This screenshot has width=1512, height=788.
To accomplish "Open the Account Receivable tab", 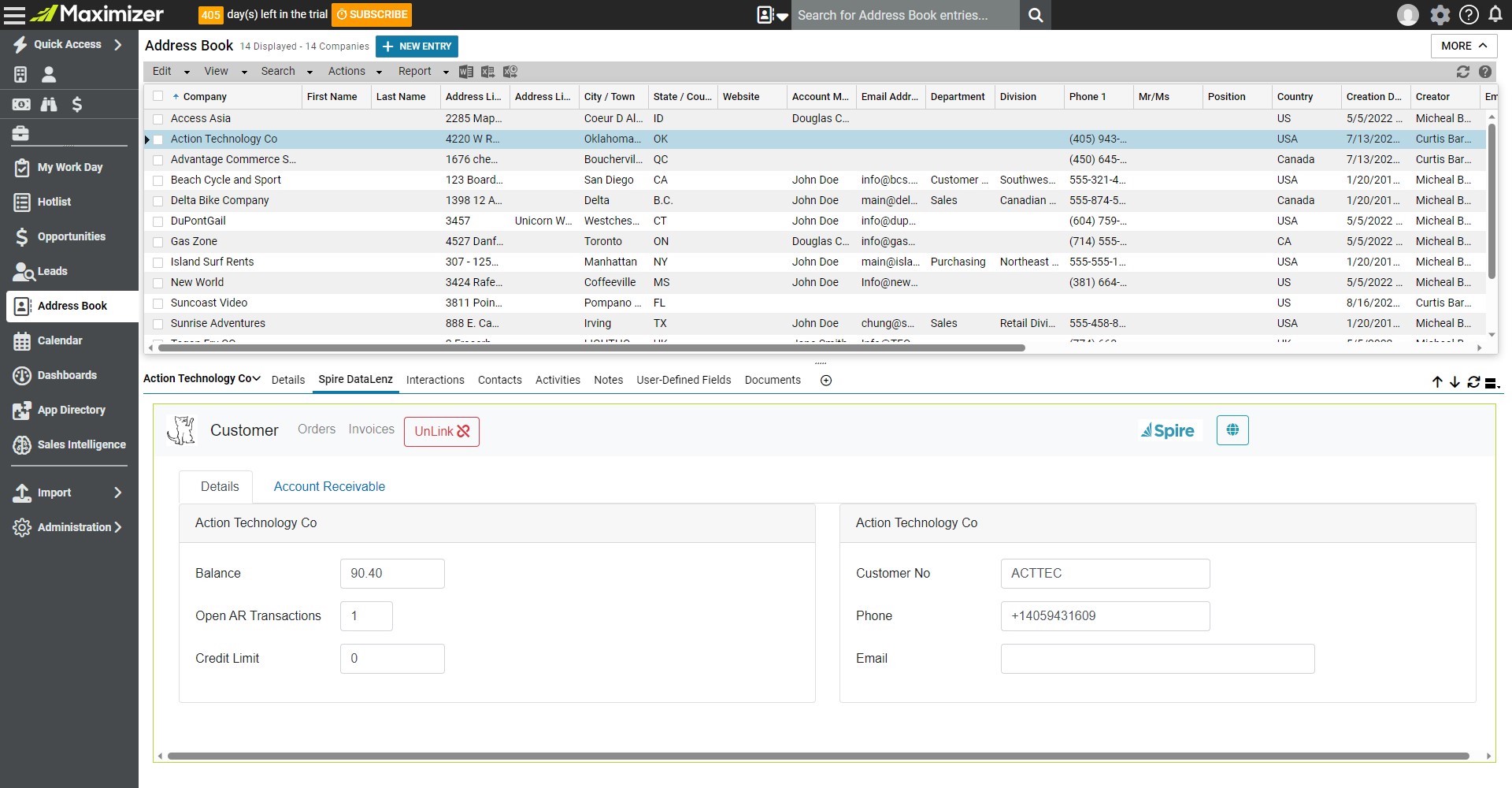I will point(329,487).
